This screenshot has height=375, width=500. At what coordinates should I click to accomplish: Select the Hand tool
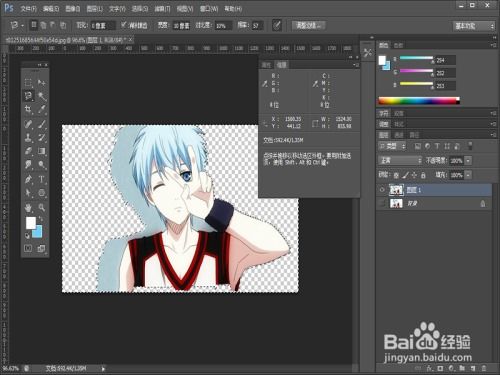pyautogui.click(x=28, y=207)
